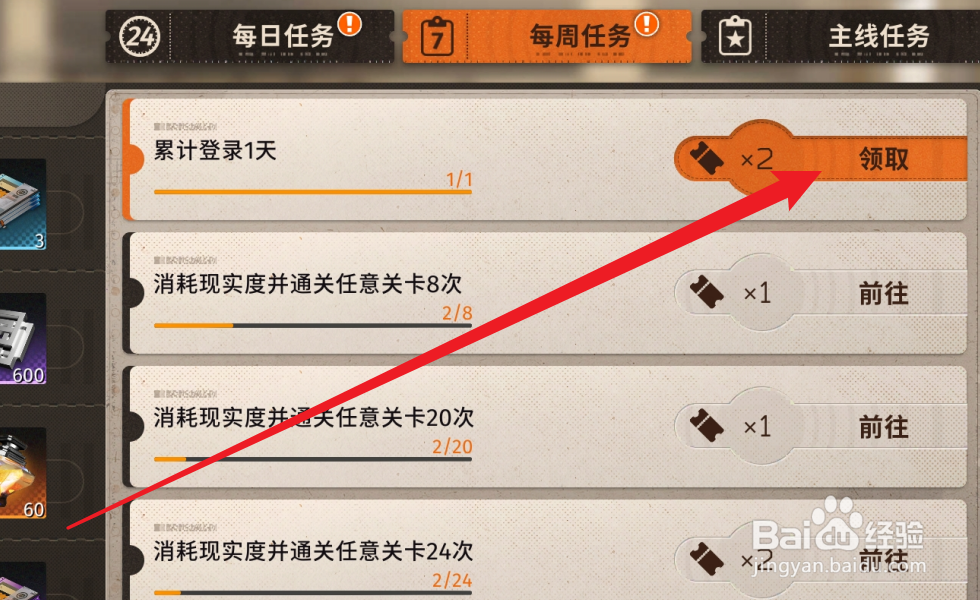Select the 消耗现实度并通关任意关卡24次 task row
This screenshot has height=600, width=980.
click(x=547, y=550)
